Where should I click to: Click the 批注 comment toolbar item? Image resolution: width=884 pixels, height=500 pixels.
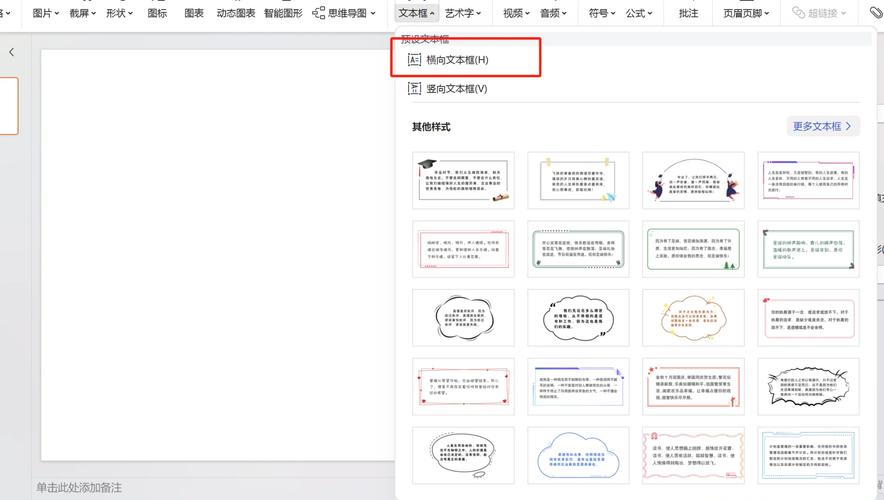point(688,13)
